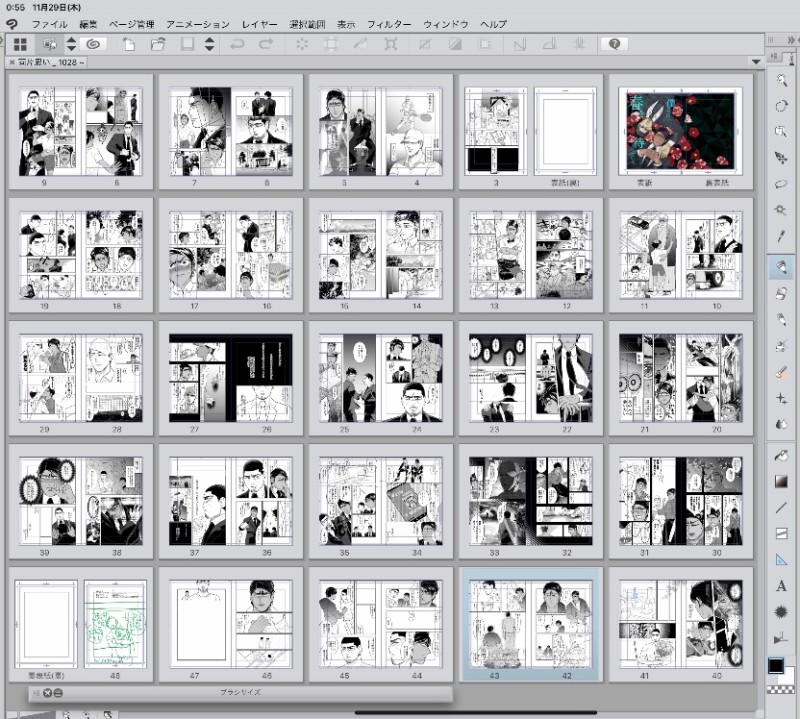800x719 pixels.
Task: Select the Text tool
Action: [x=781, y=586]
